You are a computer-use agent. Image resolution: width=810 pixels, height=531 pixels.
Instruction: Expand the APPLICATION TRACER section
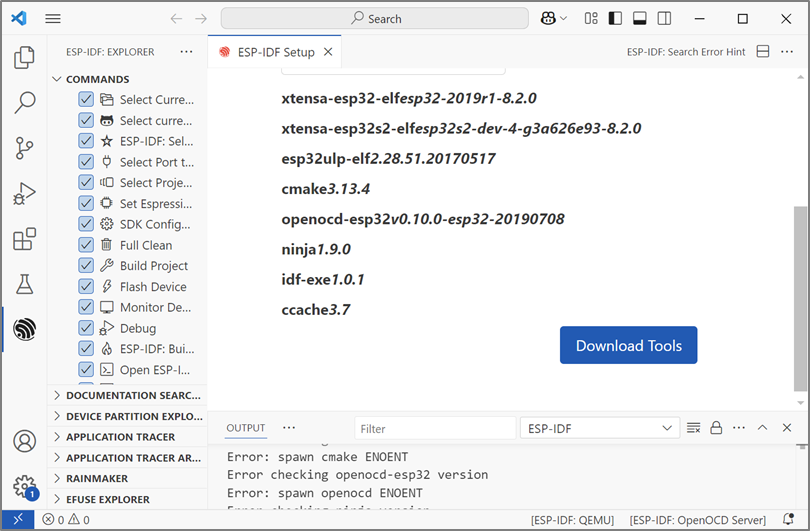(127, 436)
